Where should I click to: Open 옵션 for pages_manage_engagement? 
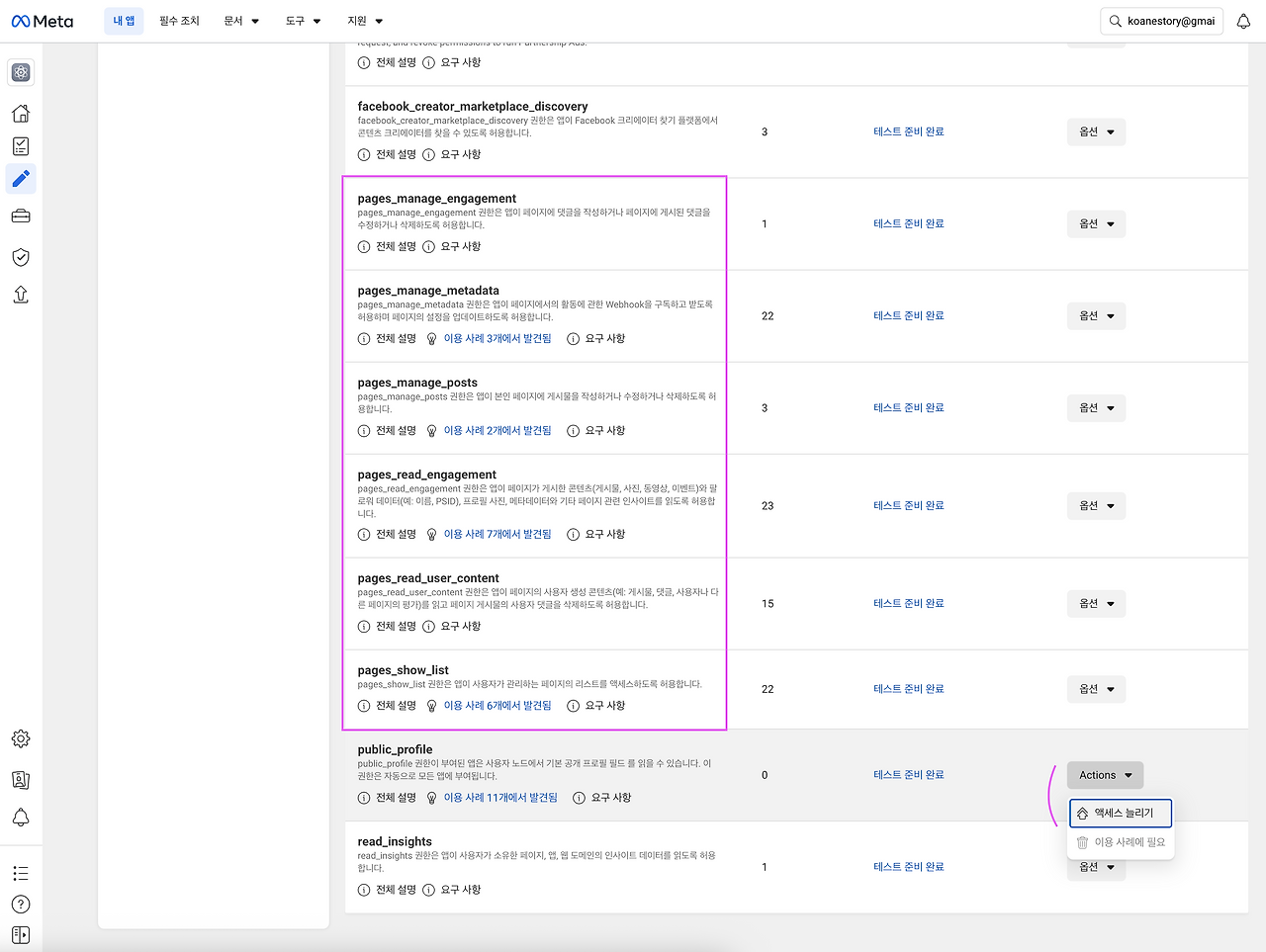1097,224
